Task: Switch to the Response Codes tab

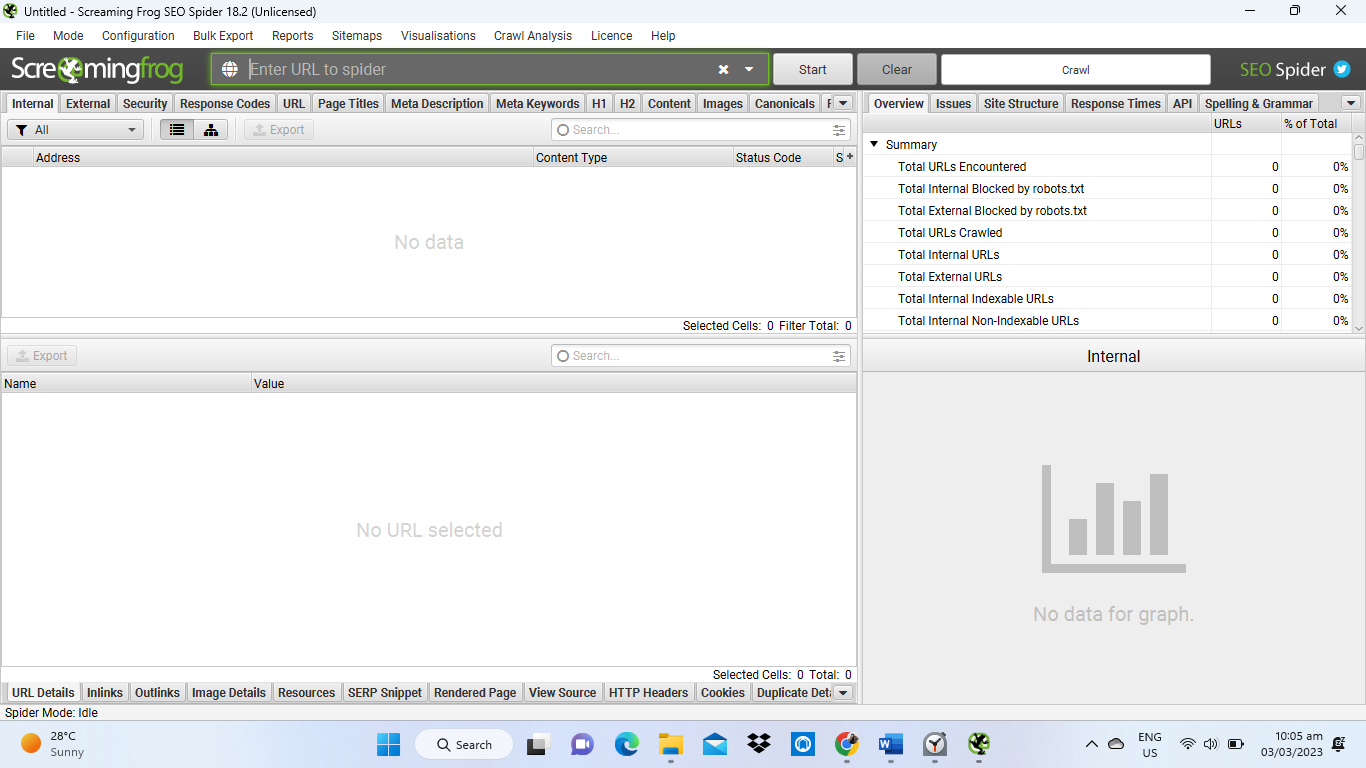Action: point(225,103)
